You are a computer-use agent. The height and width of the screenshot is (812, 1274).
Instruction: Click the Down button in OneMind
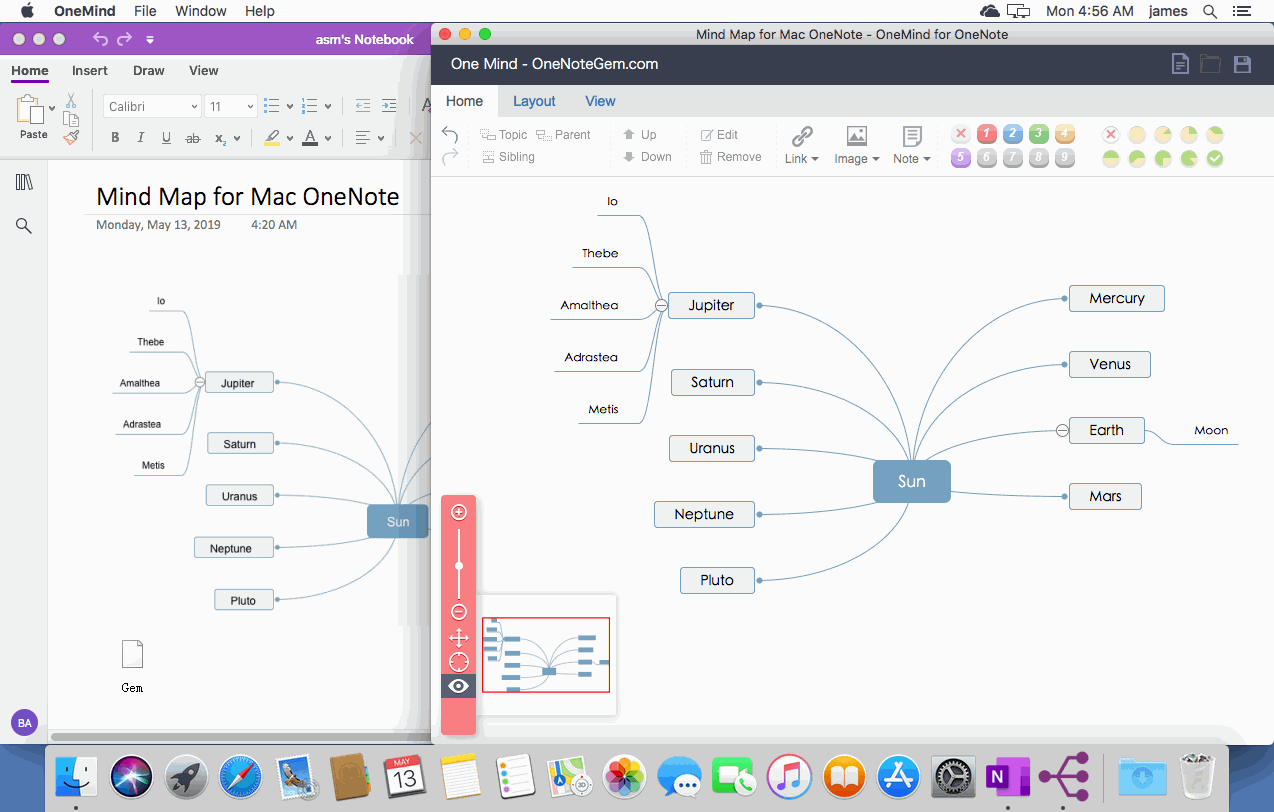(x=647, y=157)
